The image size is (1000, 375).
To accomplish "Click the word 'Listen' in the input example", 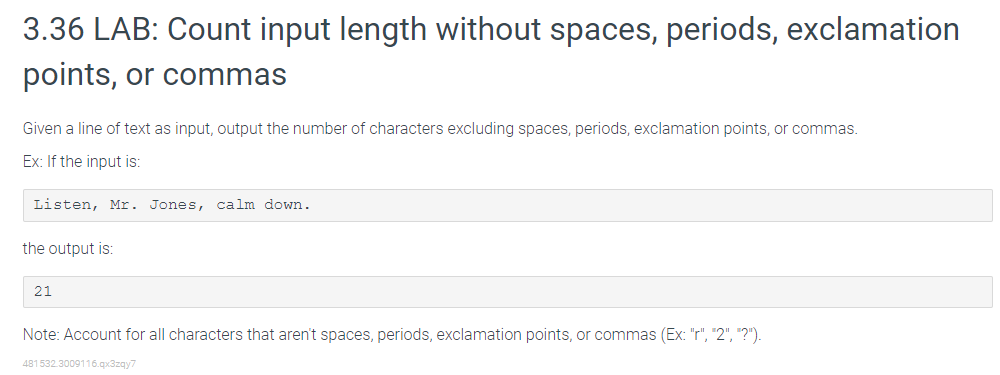I will click(62, 205).
